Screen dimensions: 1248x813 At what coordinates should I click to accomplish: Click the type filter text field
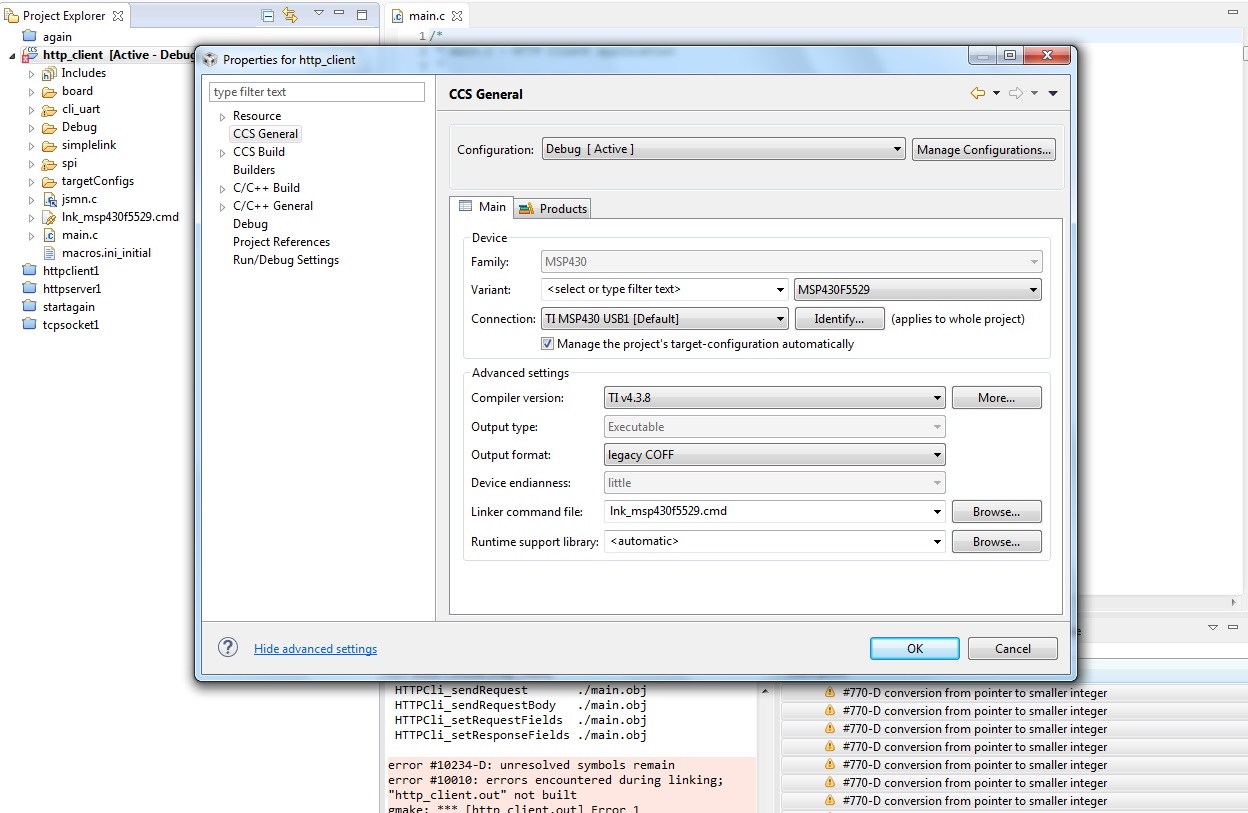coord(317,92)
